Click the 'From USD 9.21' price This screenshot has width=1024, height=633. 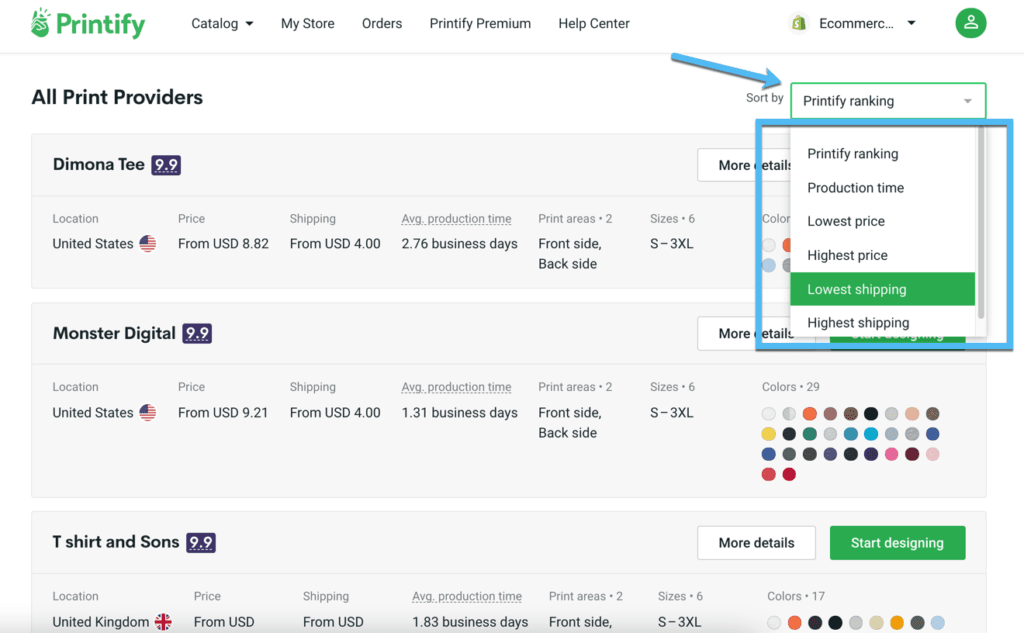point(223,413)
